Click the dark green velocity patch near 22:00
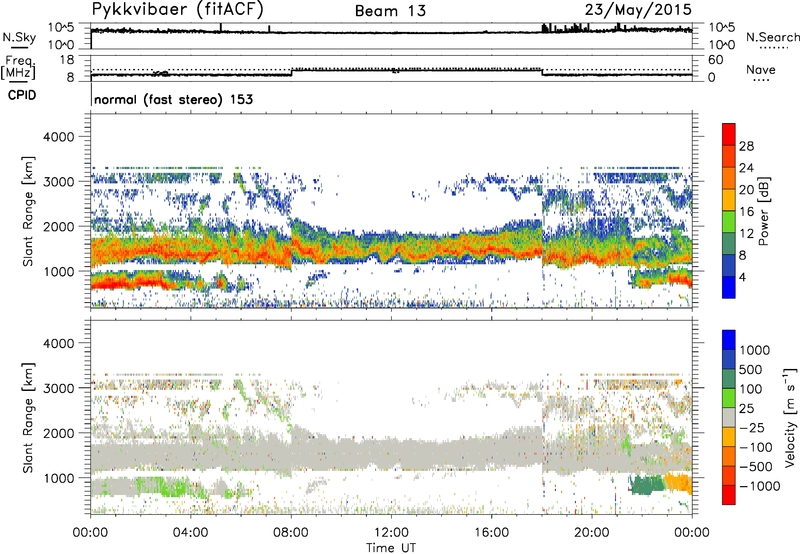 [647, 484]
